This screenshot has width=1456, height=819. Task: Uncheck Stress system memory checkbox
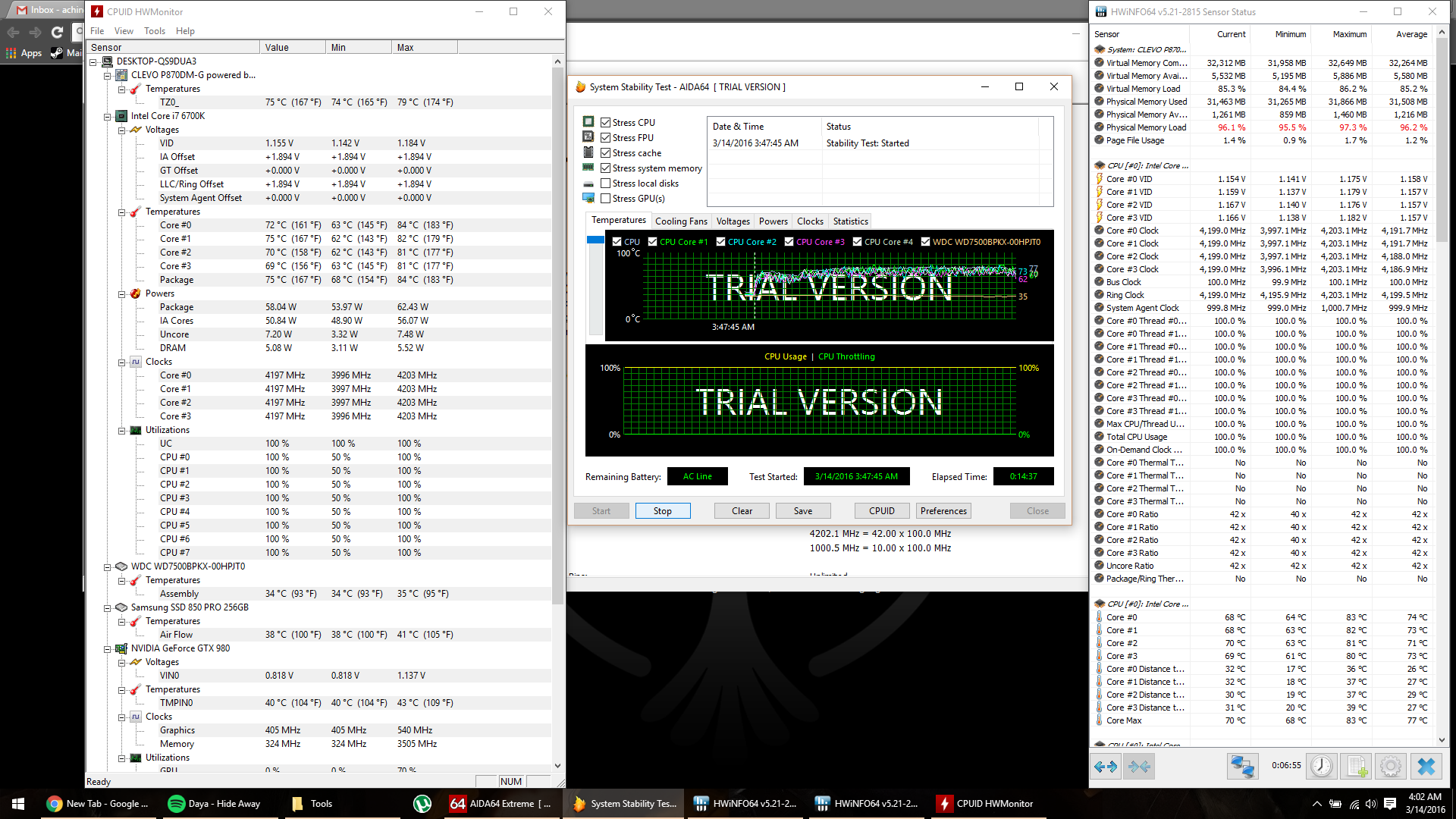point(605,168)
